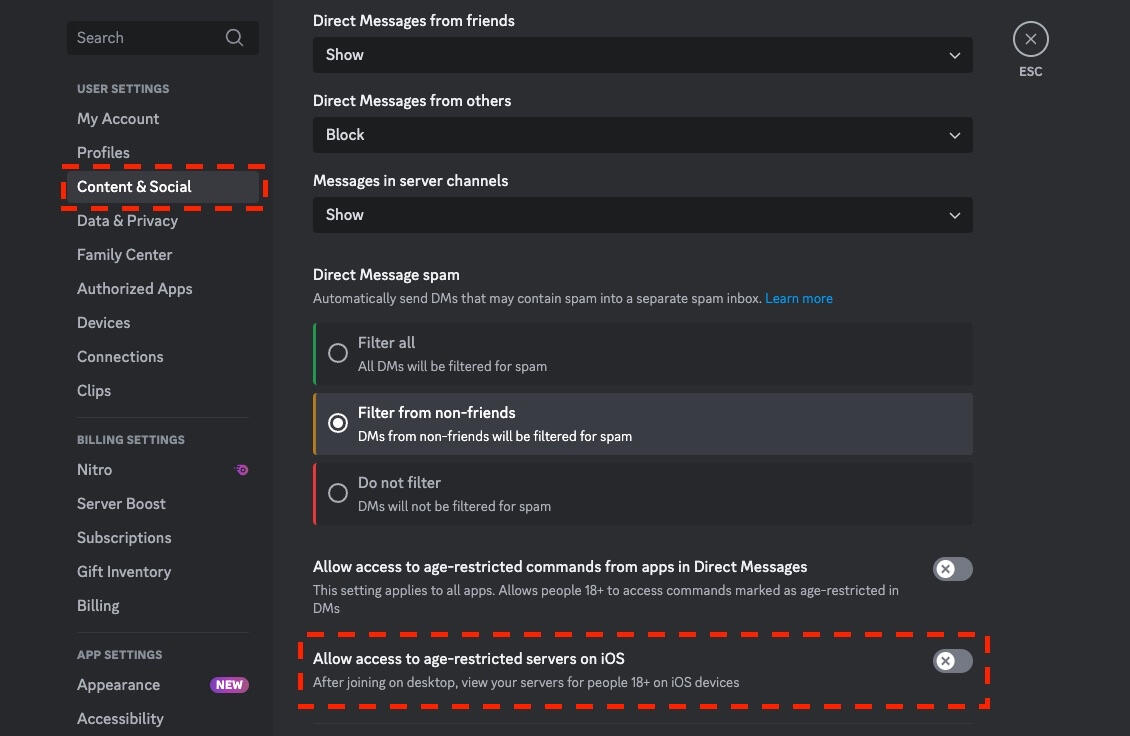The height and width of the screenshot is (736, 1130).
Task: Toggle age-restricted commands from apps in DMs
Action: click(952, 568)
